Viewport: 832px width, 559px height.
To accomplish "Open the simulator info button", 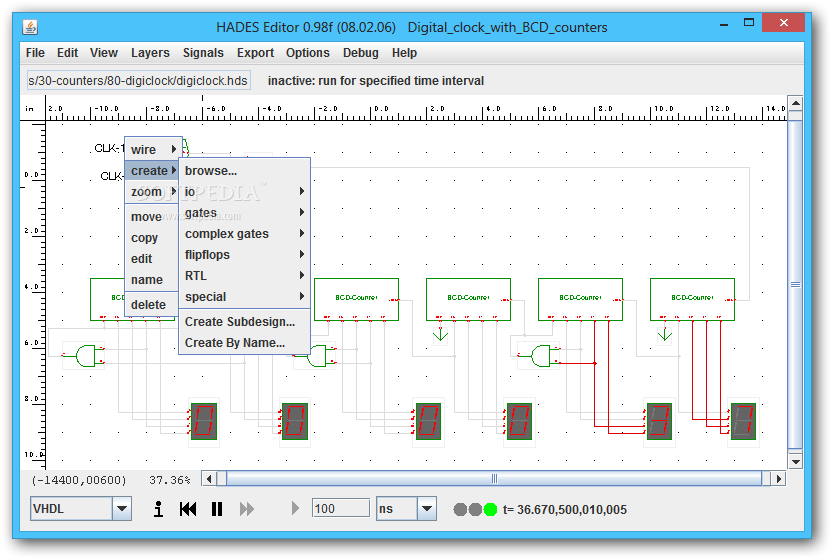I will [x=158, y=509].
